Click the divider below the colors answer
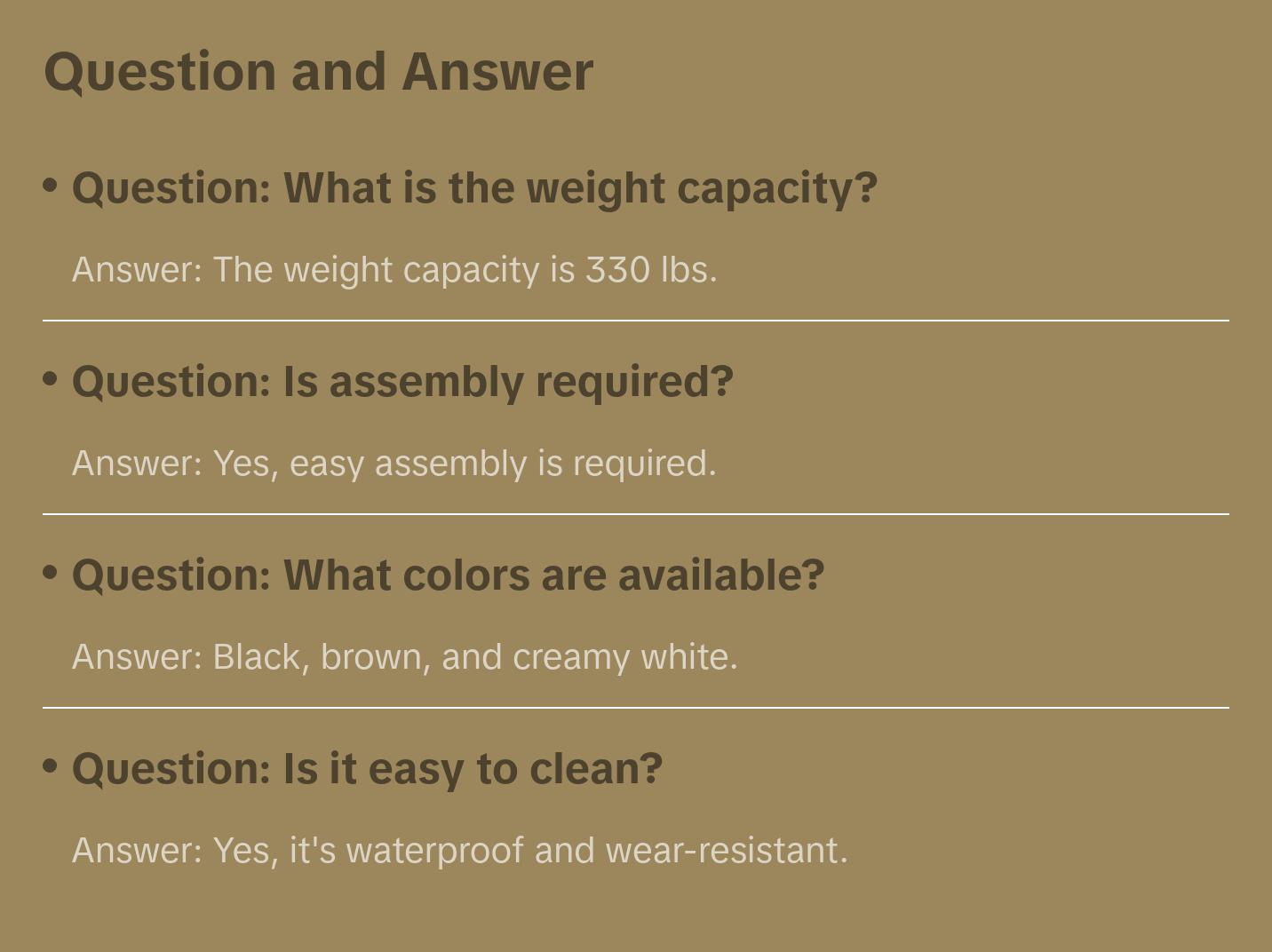1272x952 pixels. pyautogui.click(x=636, y=708)
